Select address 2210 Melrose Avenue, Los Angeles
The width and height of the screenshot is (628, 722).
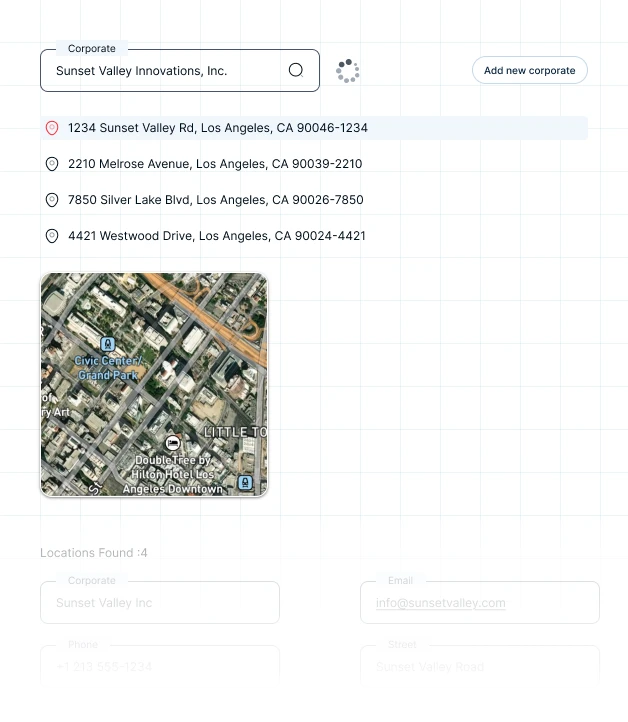click(215, 164)
